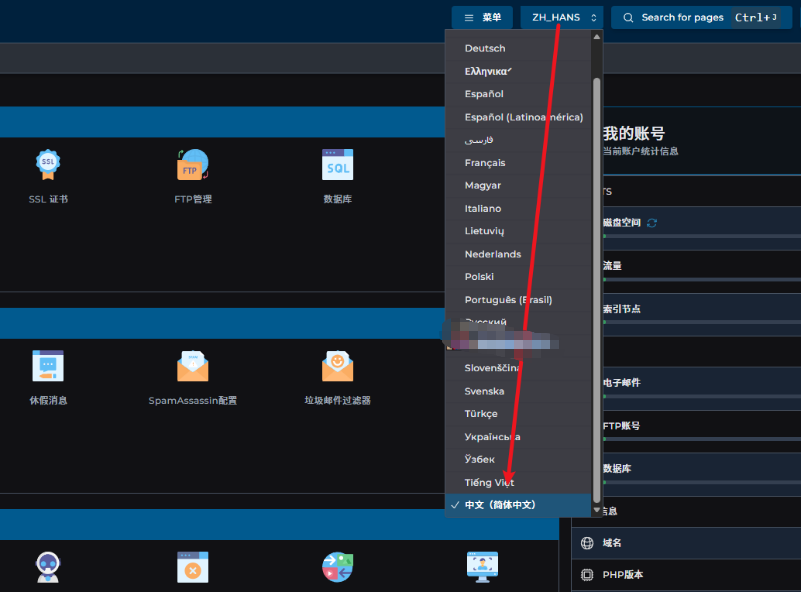The width and height of the screenshot is (801, 592).
Task: Select Deutsch from the language list
Action: click(x=485, y=48)
